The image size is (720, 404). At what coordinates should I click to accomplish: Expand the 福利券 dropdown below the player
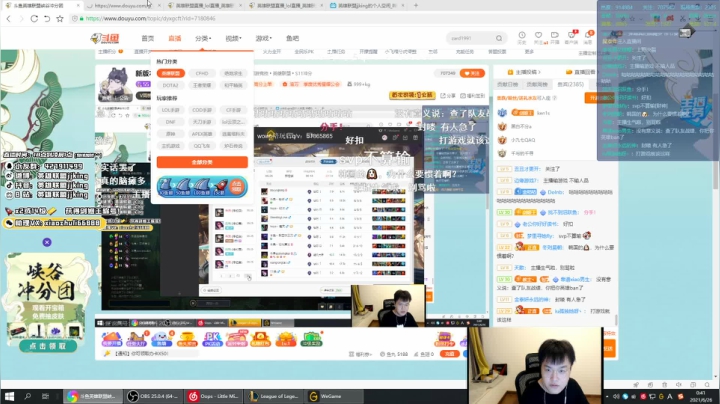pos(360,354)
